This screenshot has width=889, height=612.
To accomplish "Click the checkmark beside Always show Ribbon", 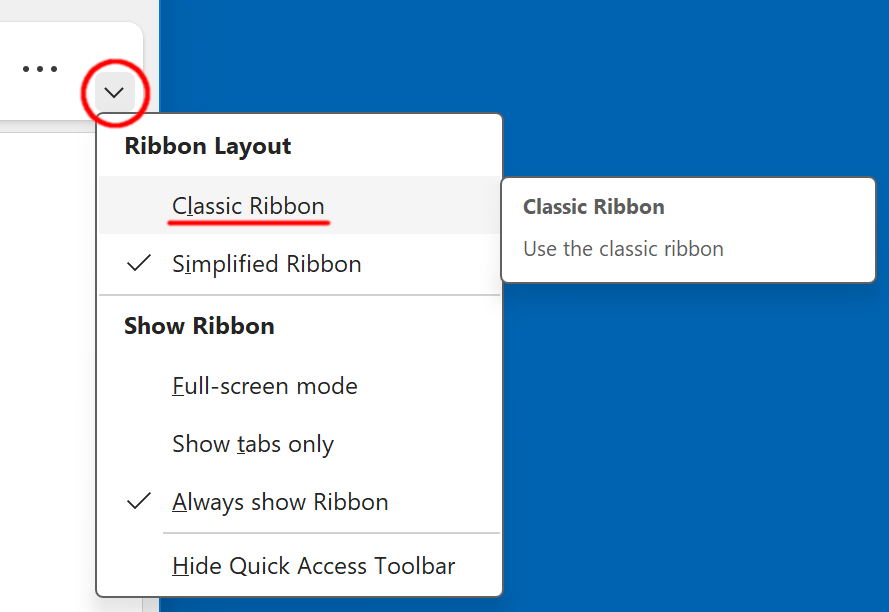I will coord(140,502).
